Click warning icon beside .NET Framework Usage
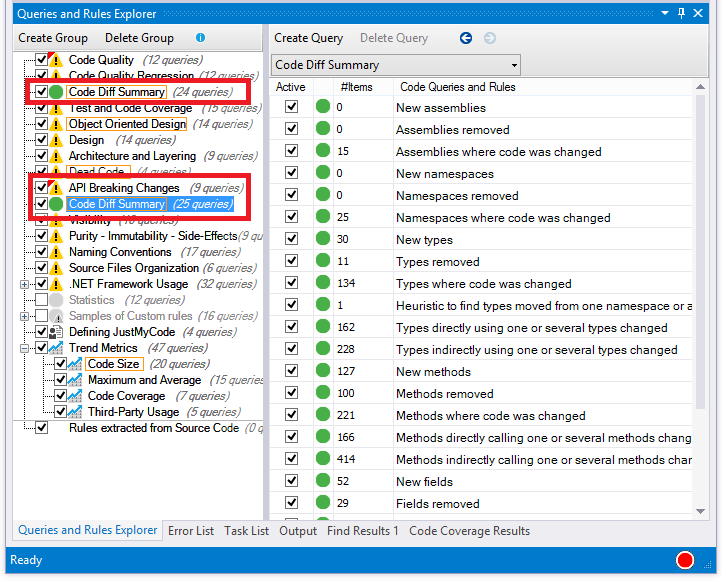The image size is (722, 583). 56,284
